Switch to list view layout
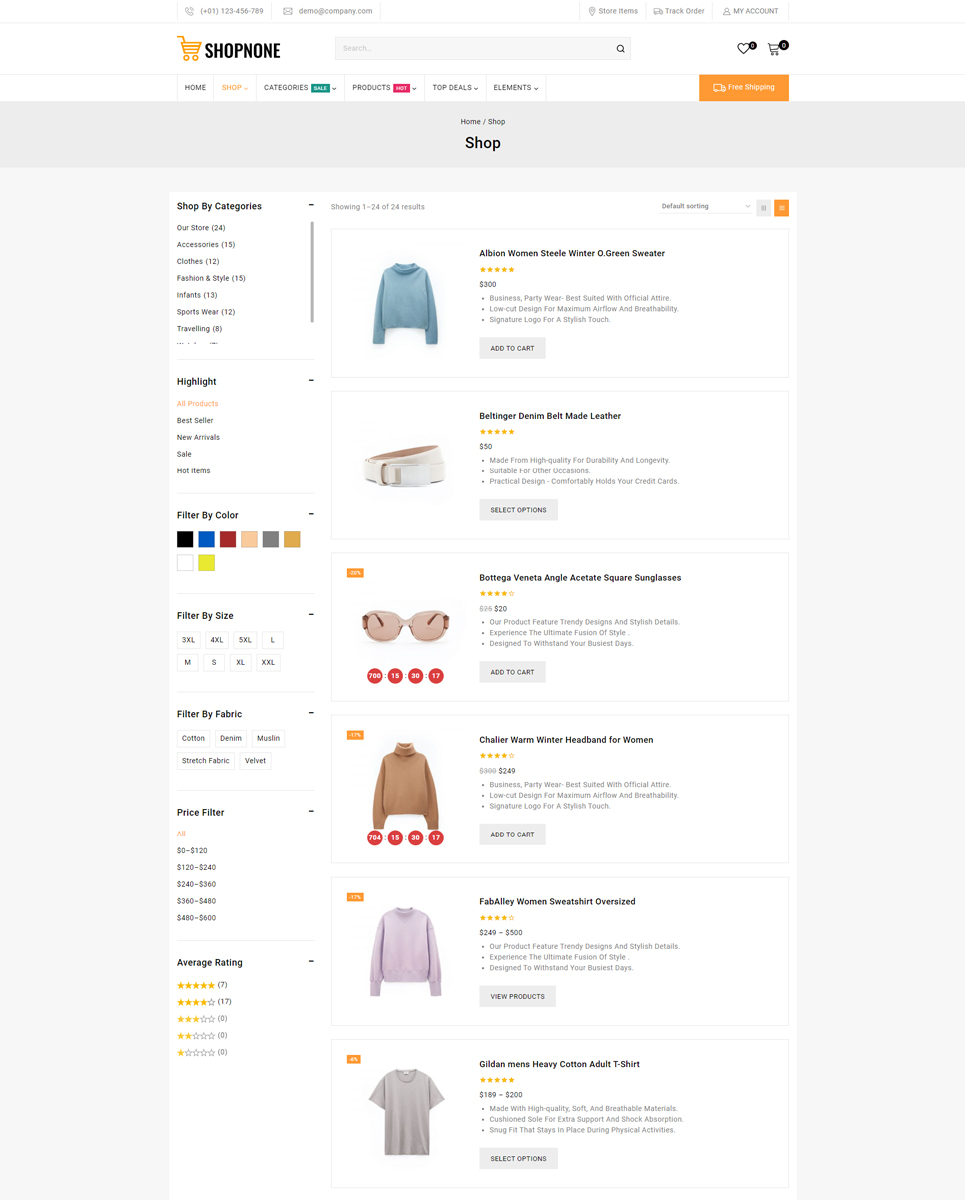 782,208
